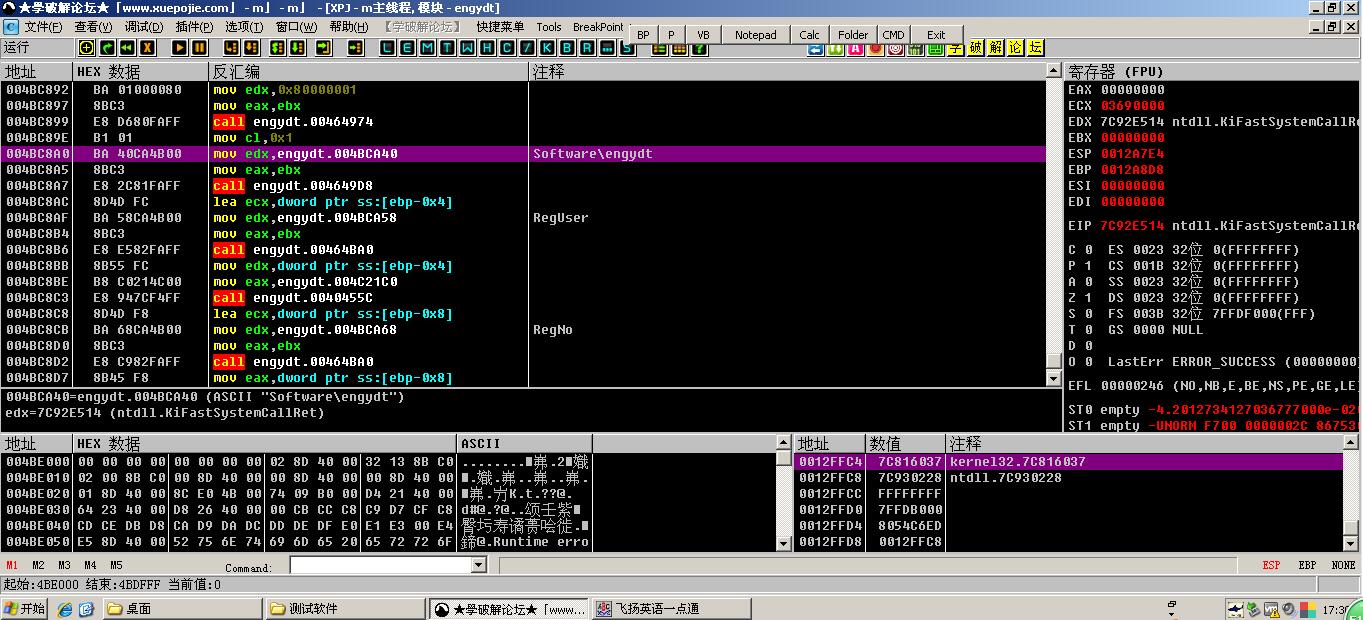1363x620 pixels.
Task: Switch to memory dump tab M2
Action: coord(38,566)
